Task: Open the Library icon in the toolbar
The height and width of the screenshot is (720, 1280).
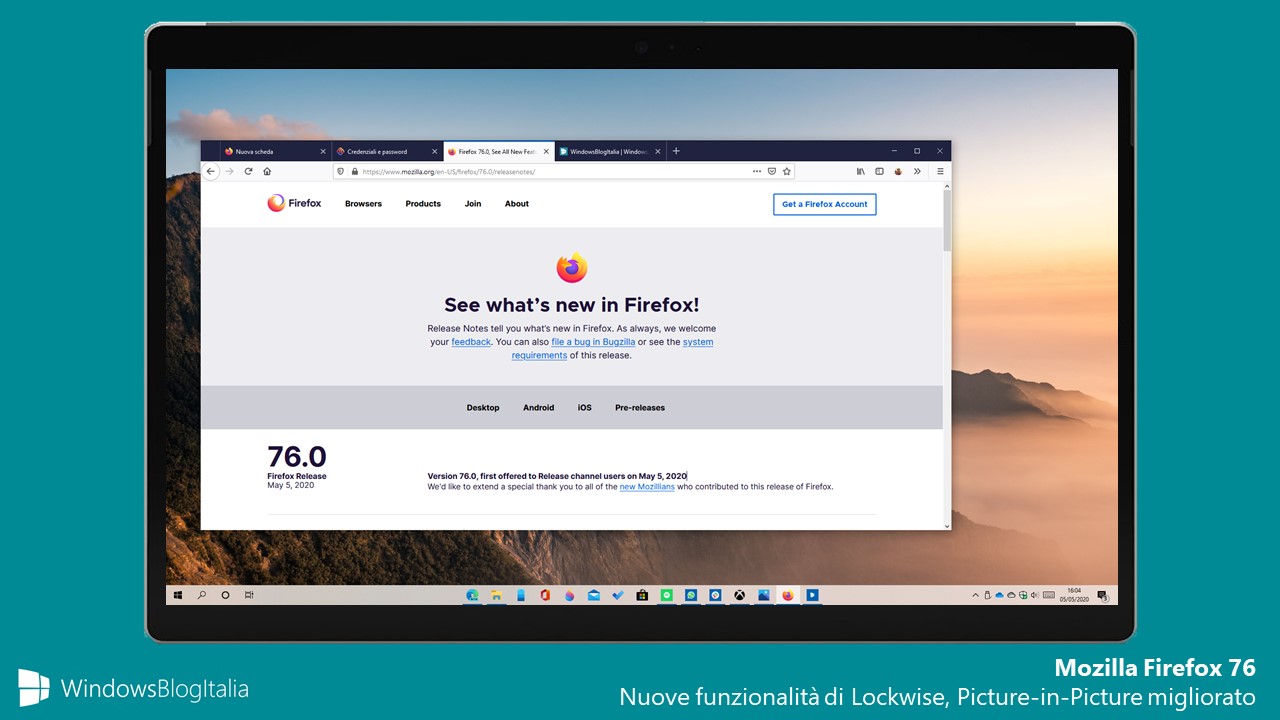Action: coord(861,171)
